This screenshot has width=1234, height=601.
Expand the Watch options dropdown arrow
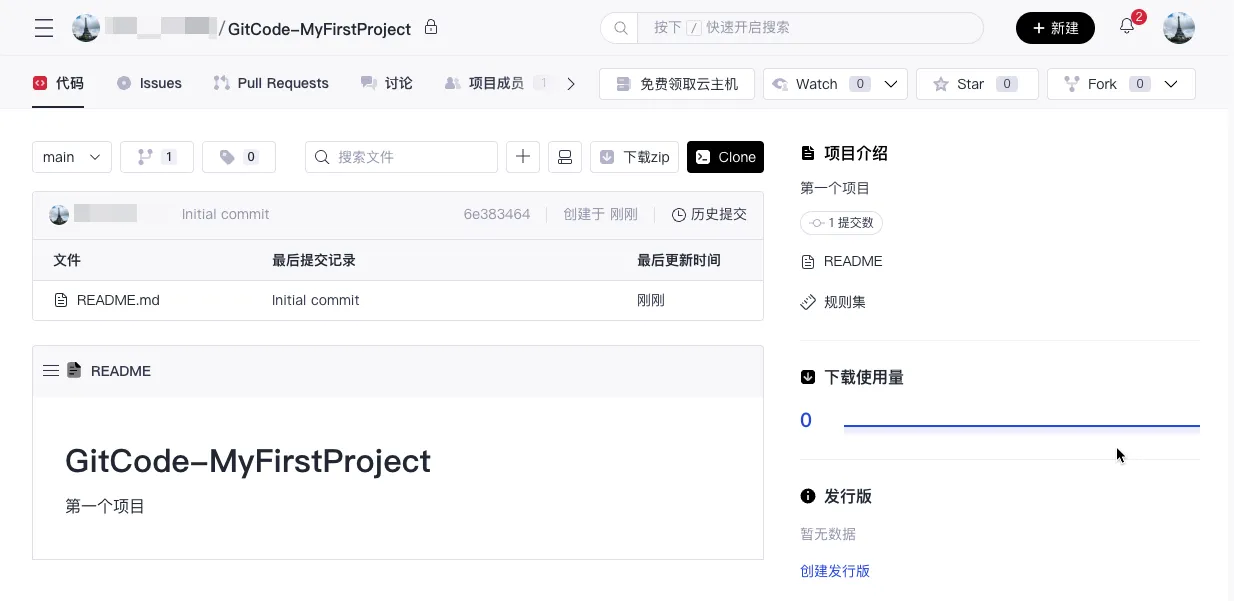[891, 84]
